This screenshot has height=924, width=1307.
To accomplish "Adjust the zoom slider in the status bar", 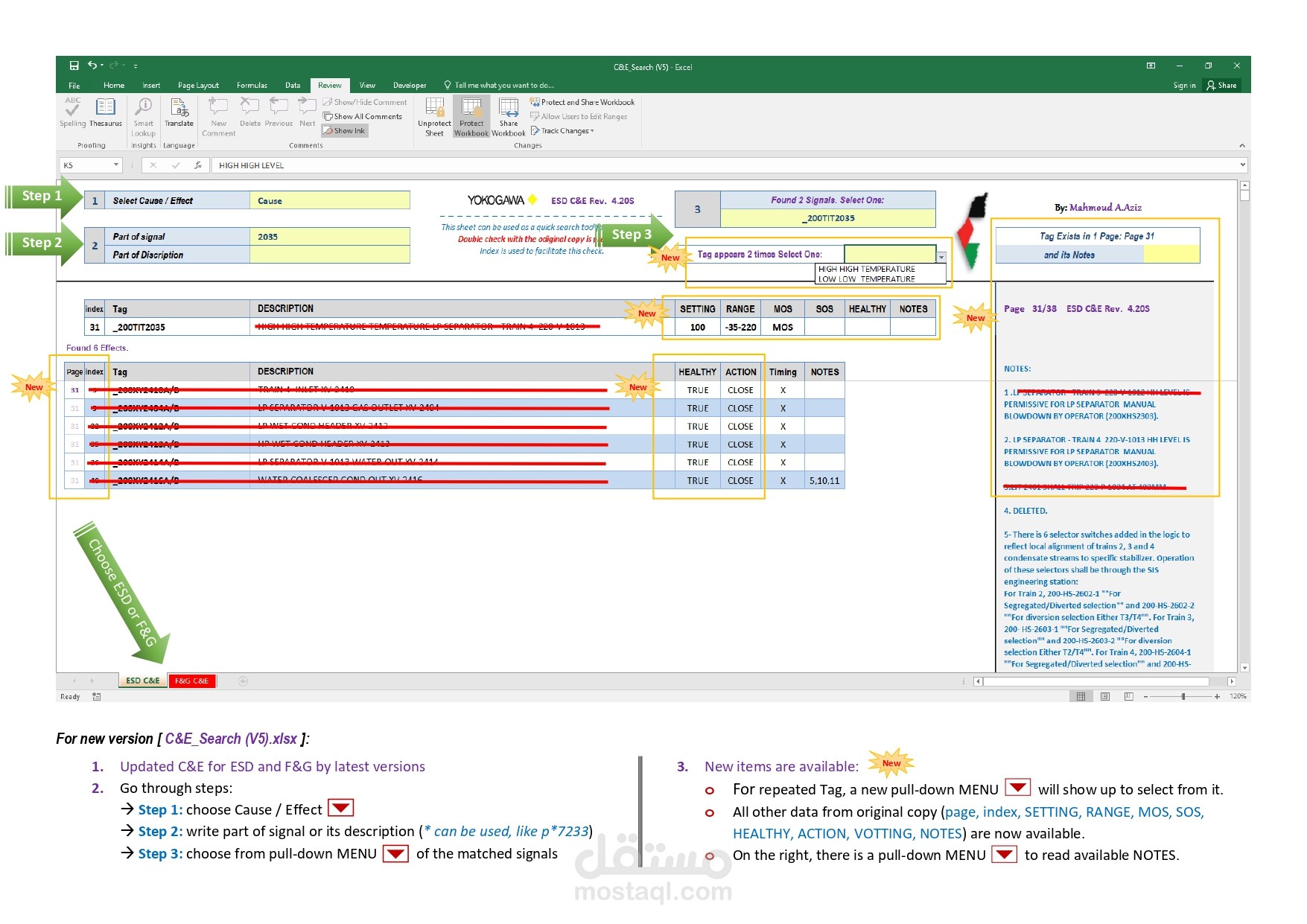I will point(1183,697).
